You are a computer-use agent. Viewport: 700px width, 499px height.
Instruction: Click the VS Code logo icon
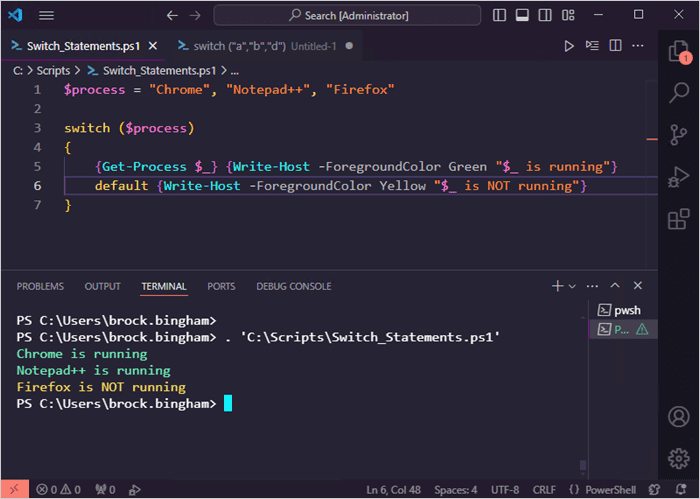(x=15, y=15)
